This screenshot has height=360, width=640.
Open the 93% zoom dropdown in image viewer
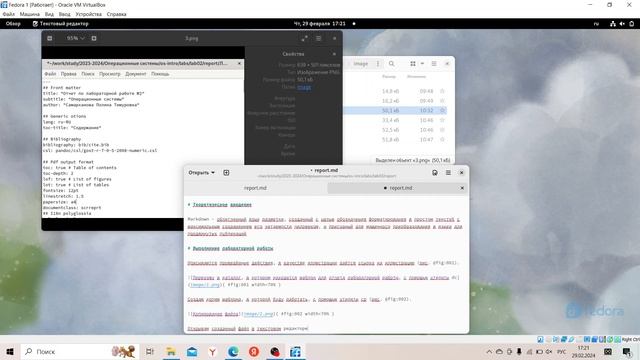point(76,38)
